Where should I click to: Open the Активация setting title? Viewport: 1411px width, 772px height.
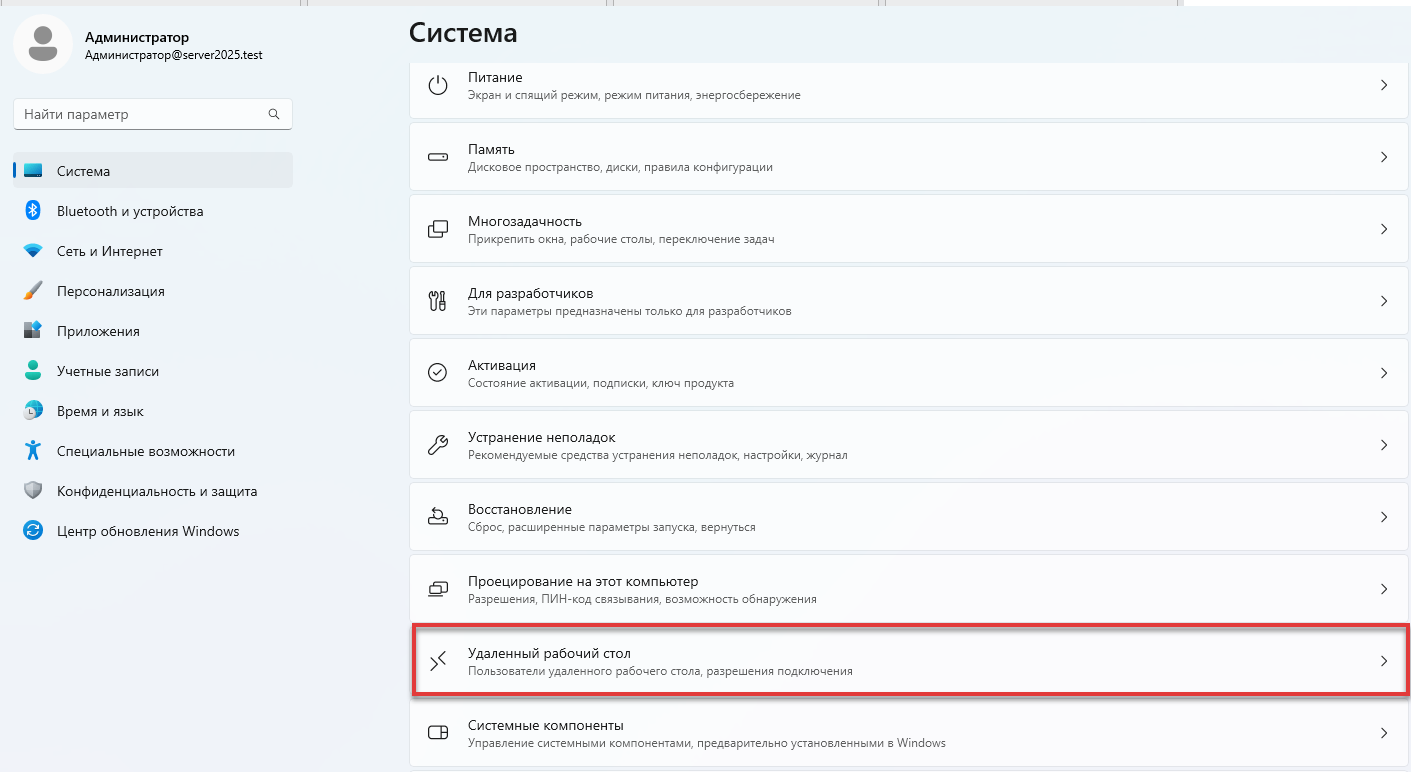[x=502, y=365]
